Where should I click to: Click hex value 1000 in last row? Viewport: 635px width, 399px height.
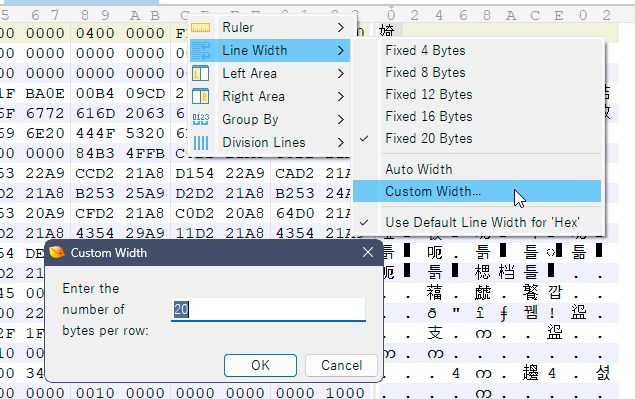click(345, 393)
